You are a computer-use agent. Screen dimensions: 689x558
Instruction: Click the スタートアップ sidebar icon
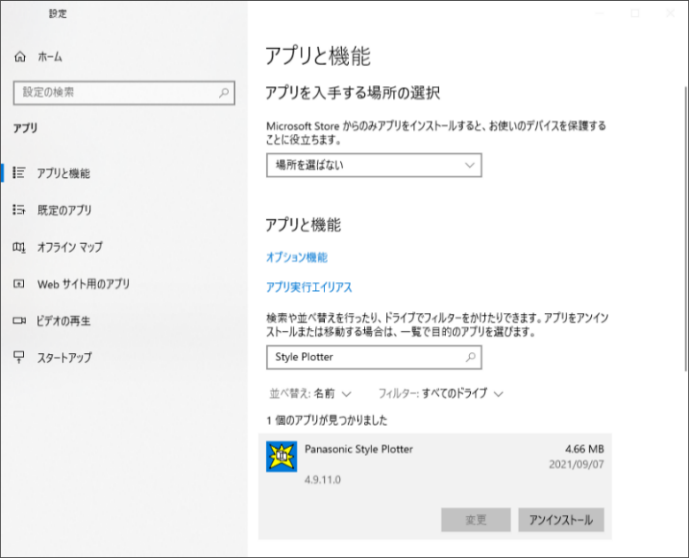(x=18, y=357)
